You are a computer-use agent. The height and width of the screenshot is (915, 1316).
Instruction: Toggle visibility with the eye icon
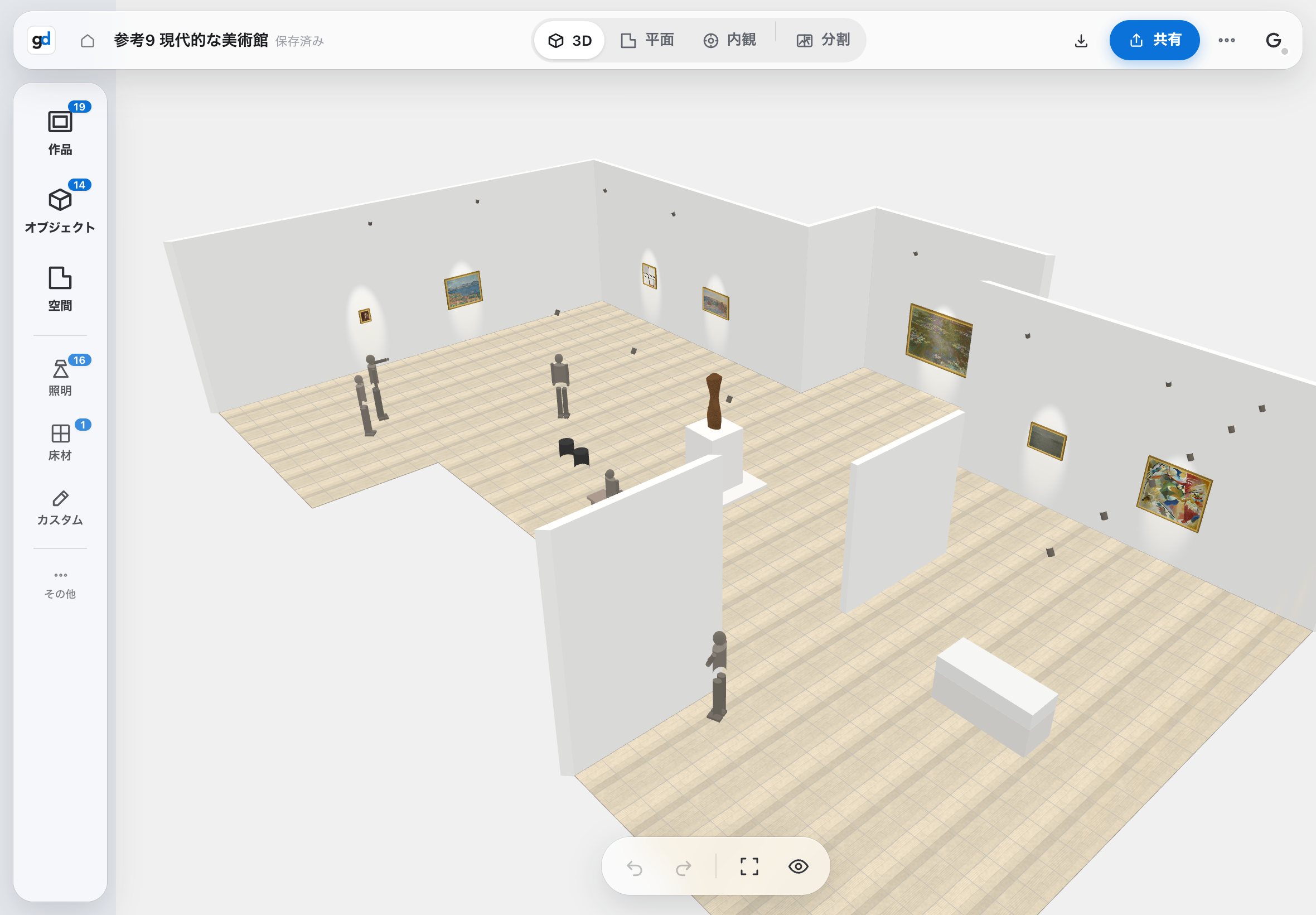[x=798, y=866]
